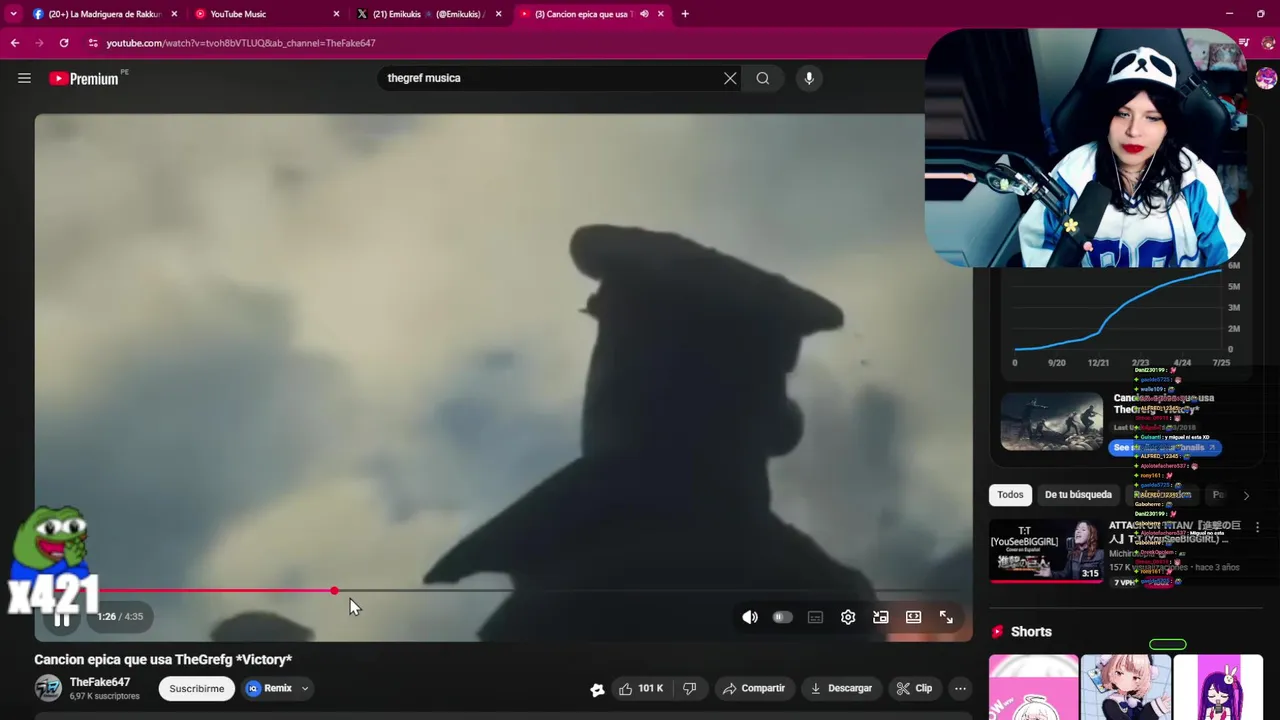
Task: Go back in browser history
Action: click(15, 43)
